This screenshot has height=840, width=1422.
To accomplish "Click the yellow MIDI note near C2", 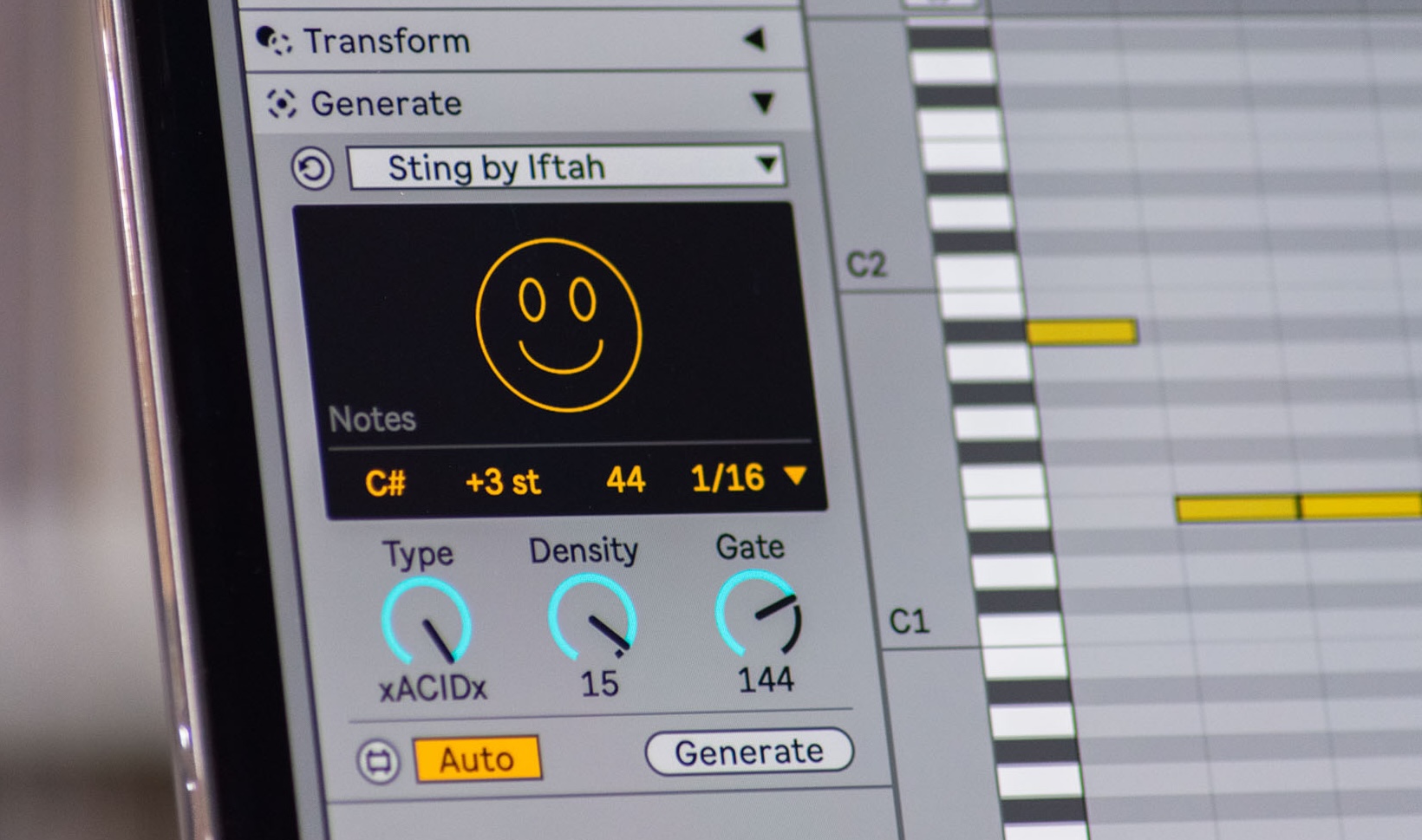I will 1084,328.
